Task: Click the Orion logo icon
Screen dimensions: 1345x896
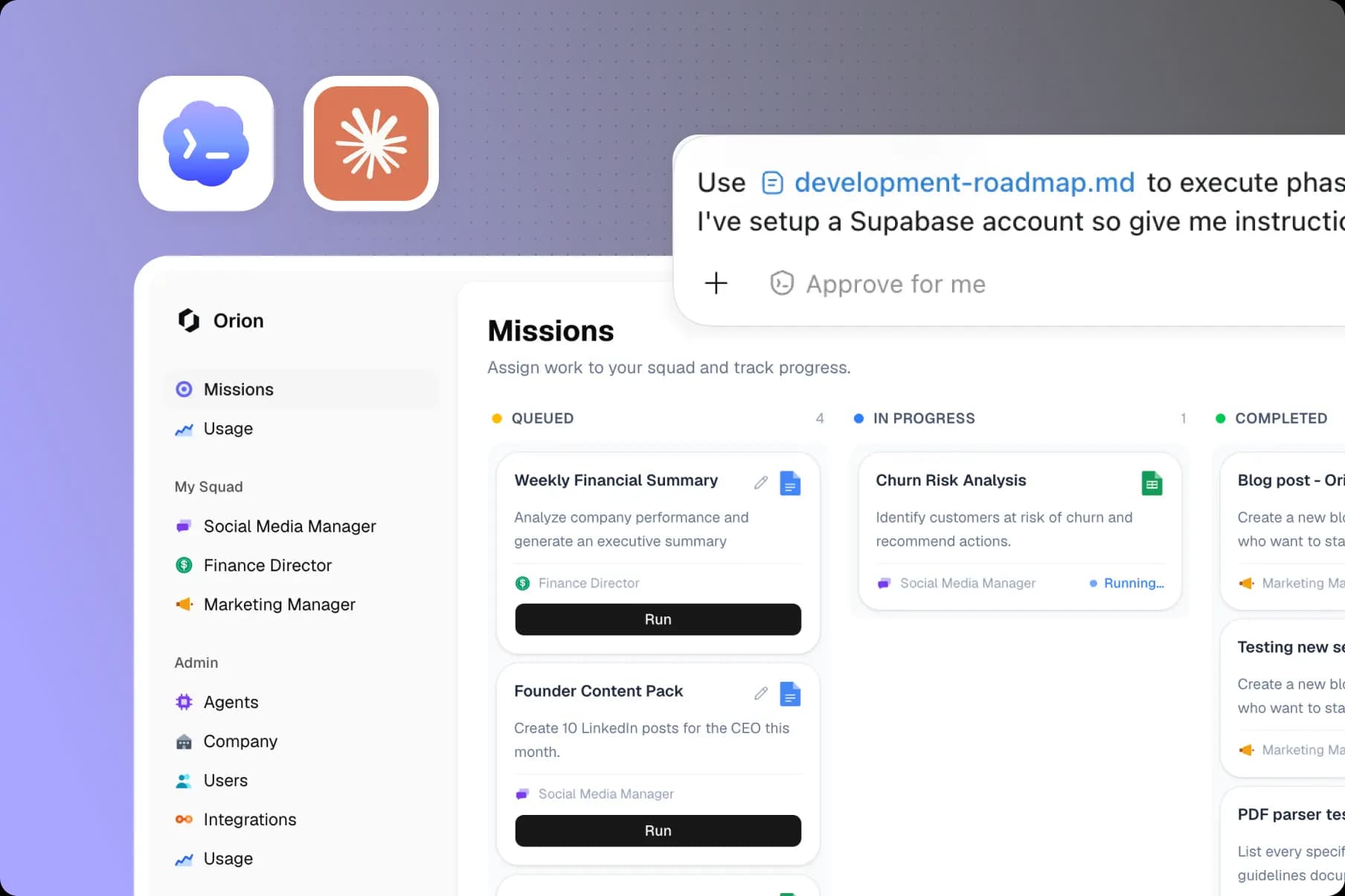Action: 189,320
